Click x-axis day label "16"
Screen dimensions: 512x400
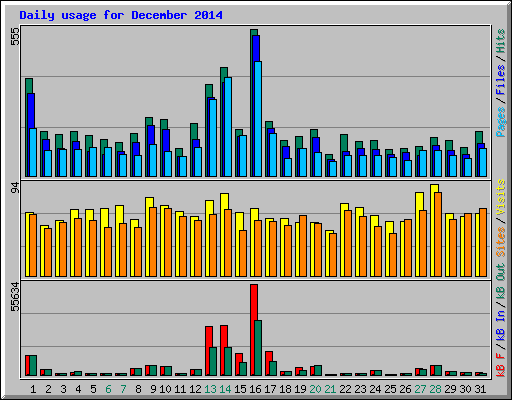coord(255,389)
